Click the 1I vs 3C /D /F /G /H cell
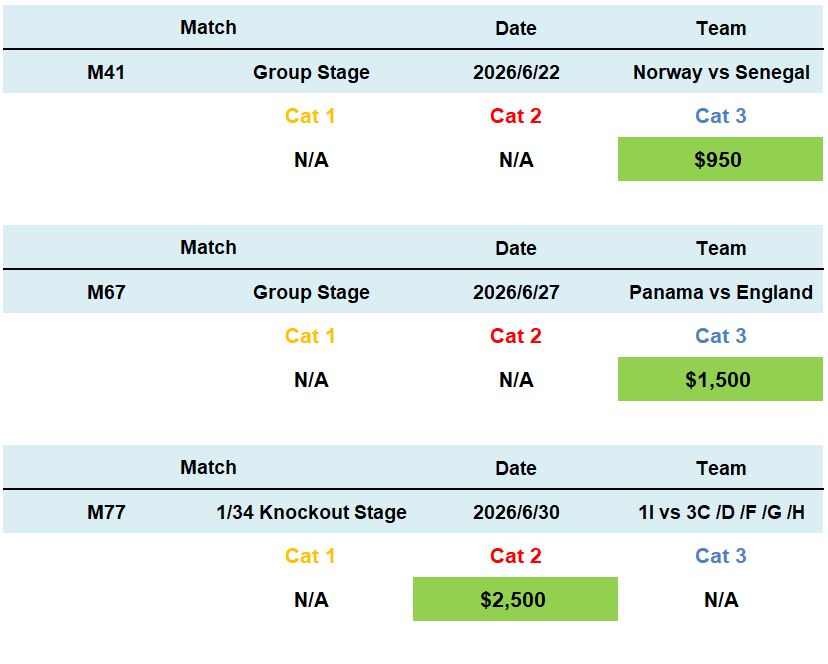This screenshot has height=664, width=828. tap(721, 512)
